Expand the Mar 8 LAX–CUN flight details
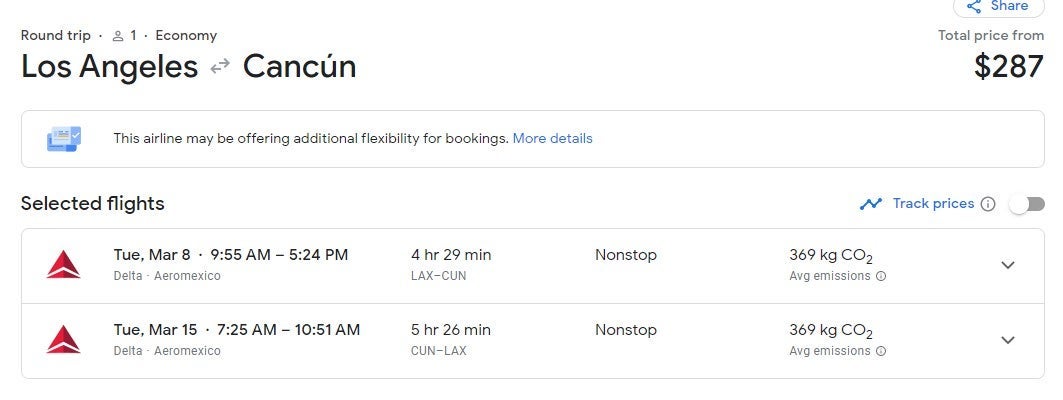The width and height of the screenshot is (1063, 400). point(1008,265)
